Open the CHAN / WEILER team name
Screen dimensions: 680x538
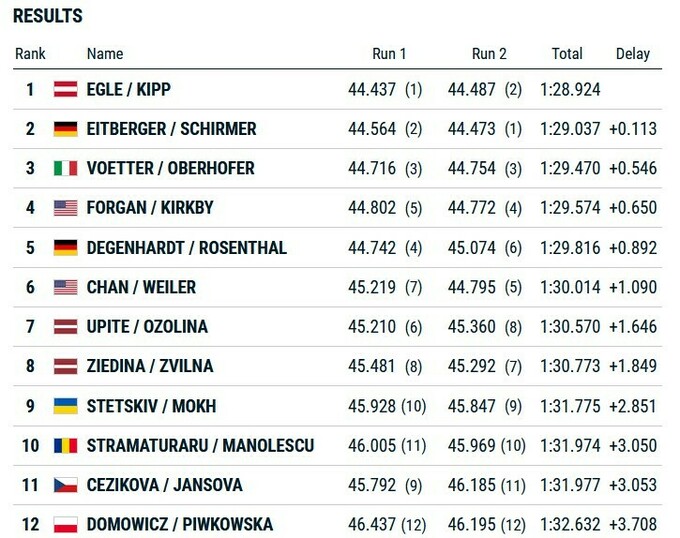pos(136,287)
